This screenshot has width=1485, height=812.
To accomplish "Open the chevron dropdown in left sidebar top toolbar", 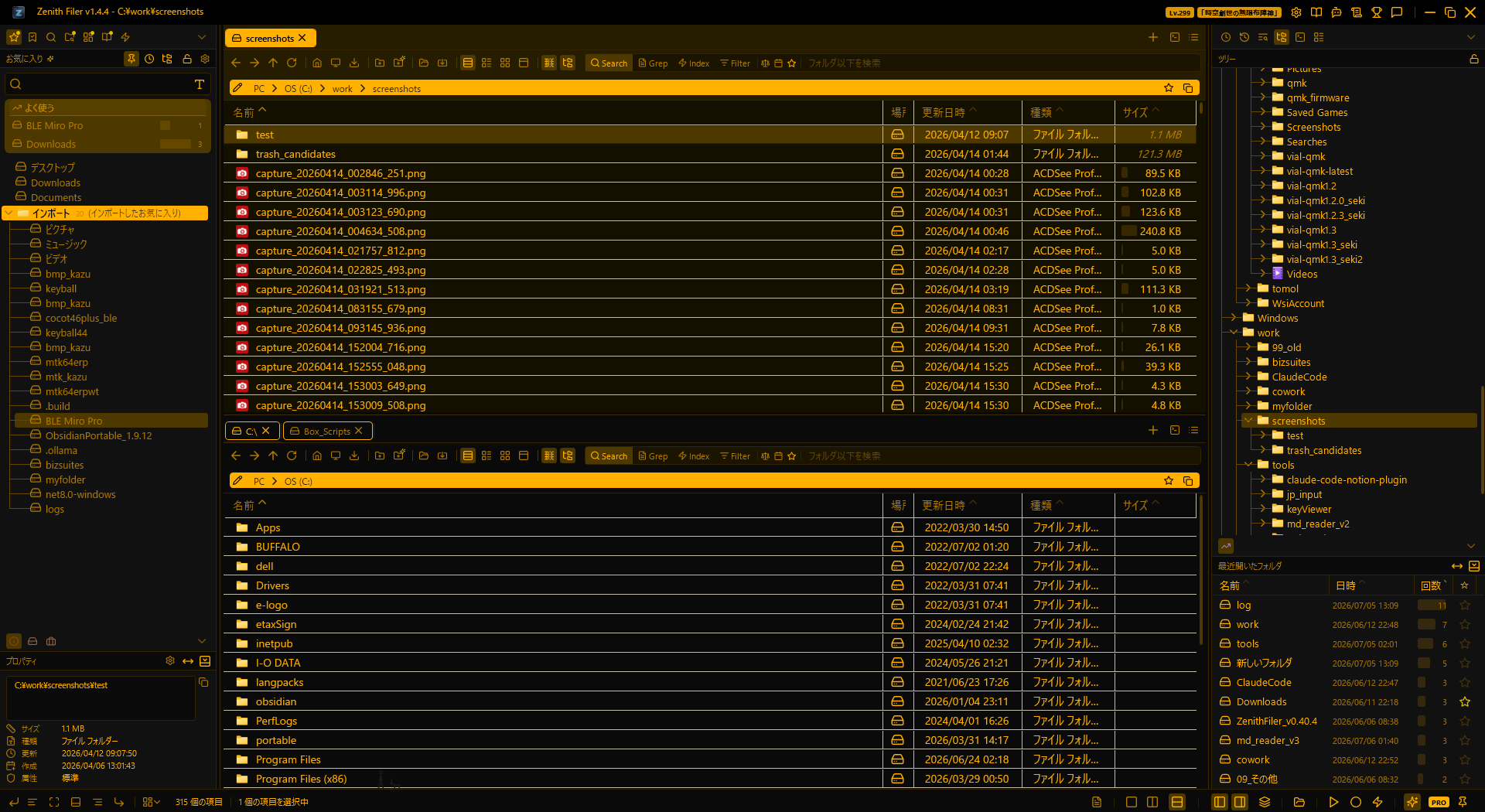I will tap(202, 37).
